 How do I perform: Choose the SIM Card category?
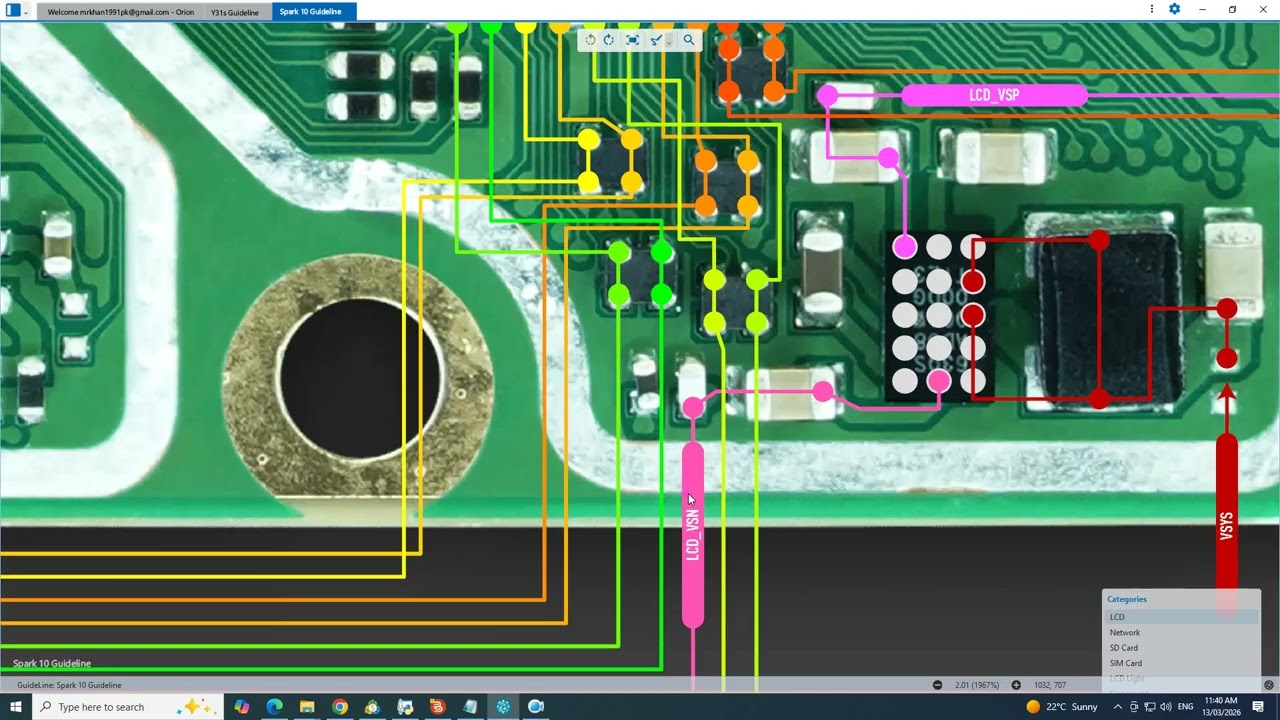click(1125, 663)
